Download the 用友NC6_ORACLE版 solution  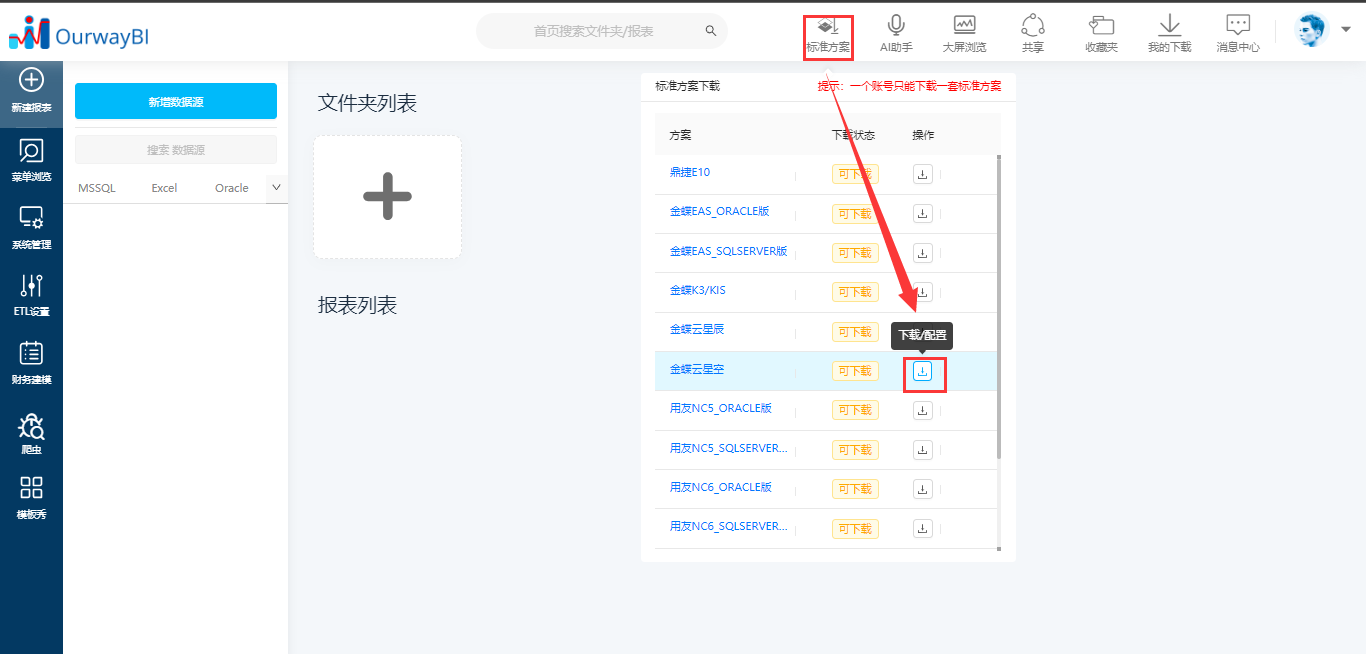point(922,489)
